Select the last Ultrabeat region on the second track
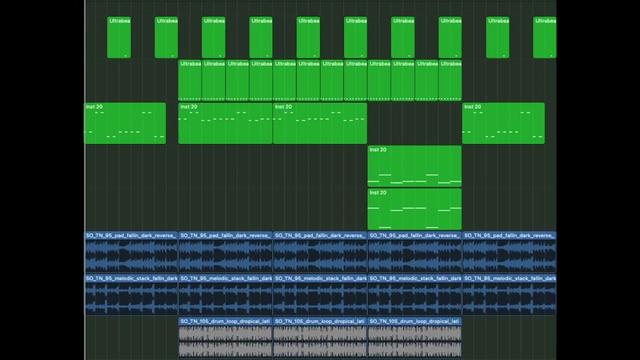The height and width of the screenshot is (360, 640). 450,80
